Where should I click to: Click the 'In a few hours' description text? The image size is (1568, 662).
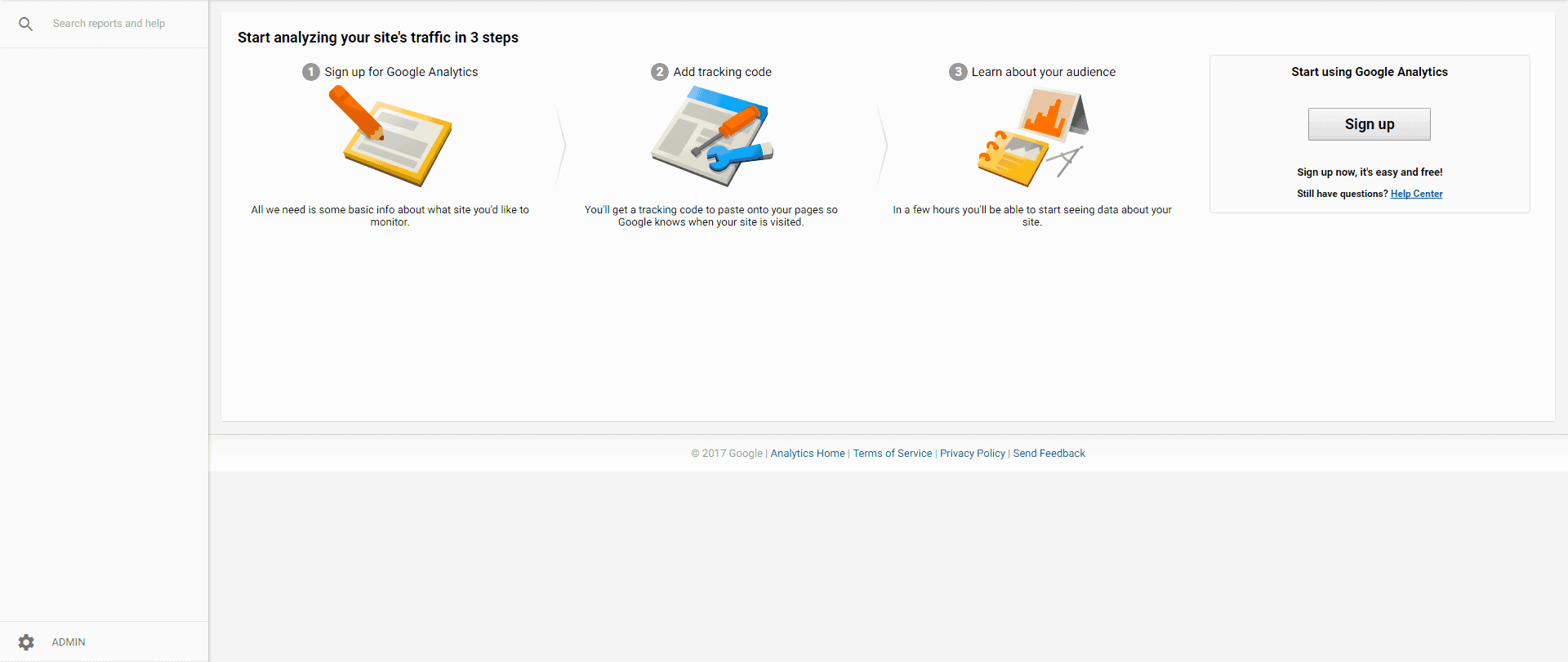click(x=1032, y=216)
